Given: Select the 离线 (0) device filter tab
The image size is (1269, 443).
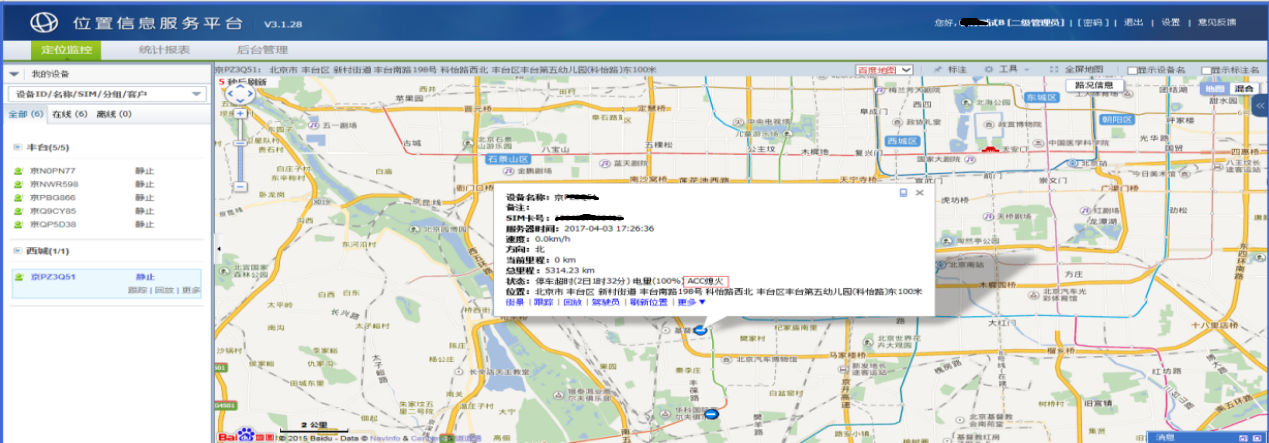Looking at the screenshot, I should [x=113, y=114].
